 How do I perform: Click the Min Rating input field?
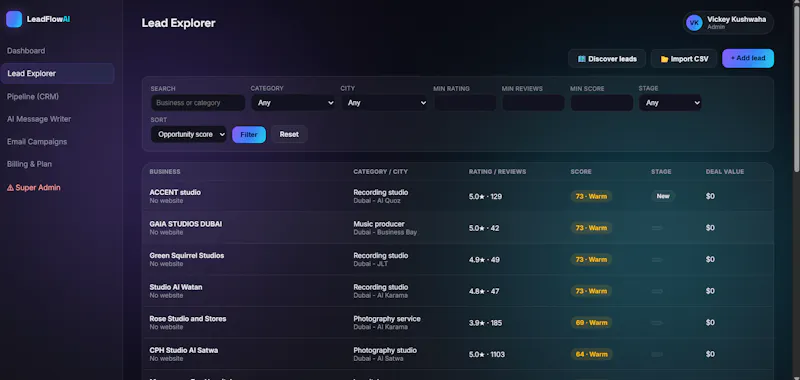click(x=465, y=103)
